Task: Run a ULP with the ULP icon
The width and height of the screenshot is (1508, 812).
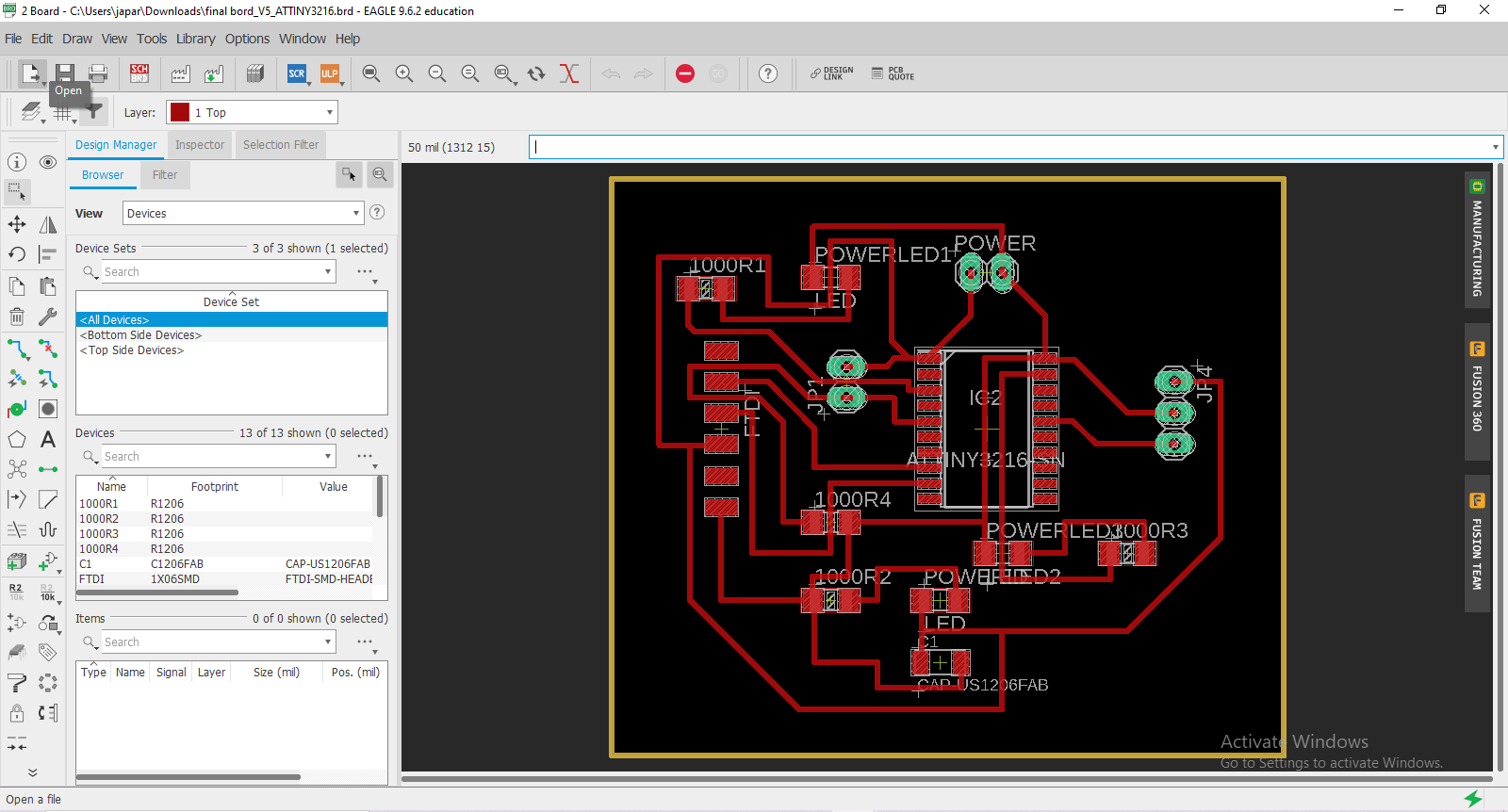Action: [330, 73]
